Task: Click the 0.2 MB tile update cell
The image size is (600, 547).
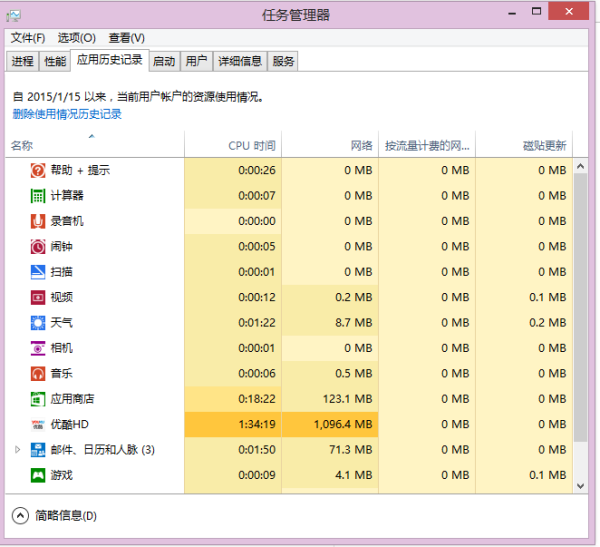Action: point(524,323)
